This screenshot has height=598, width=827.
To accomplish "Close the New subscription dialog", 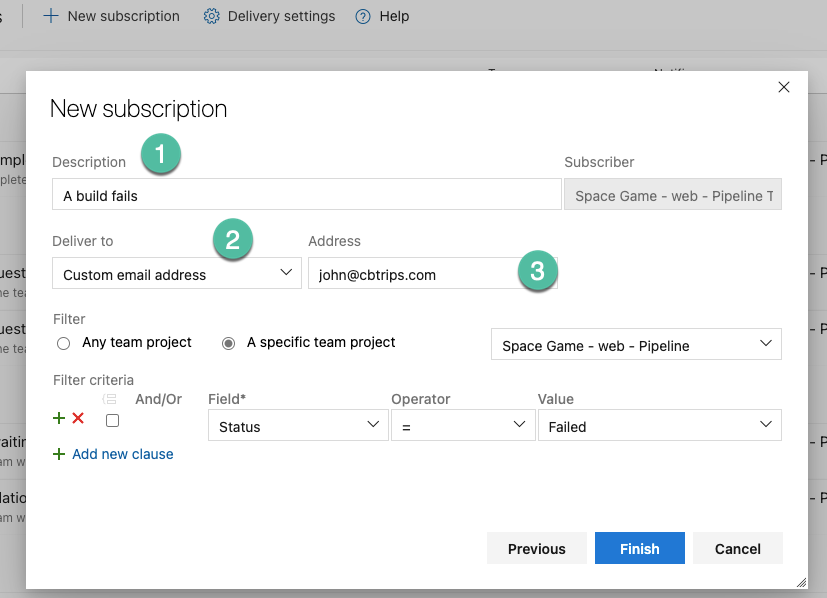I will coord(784,87).
